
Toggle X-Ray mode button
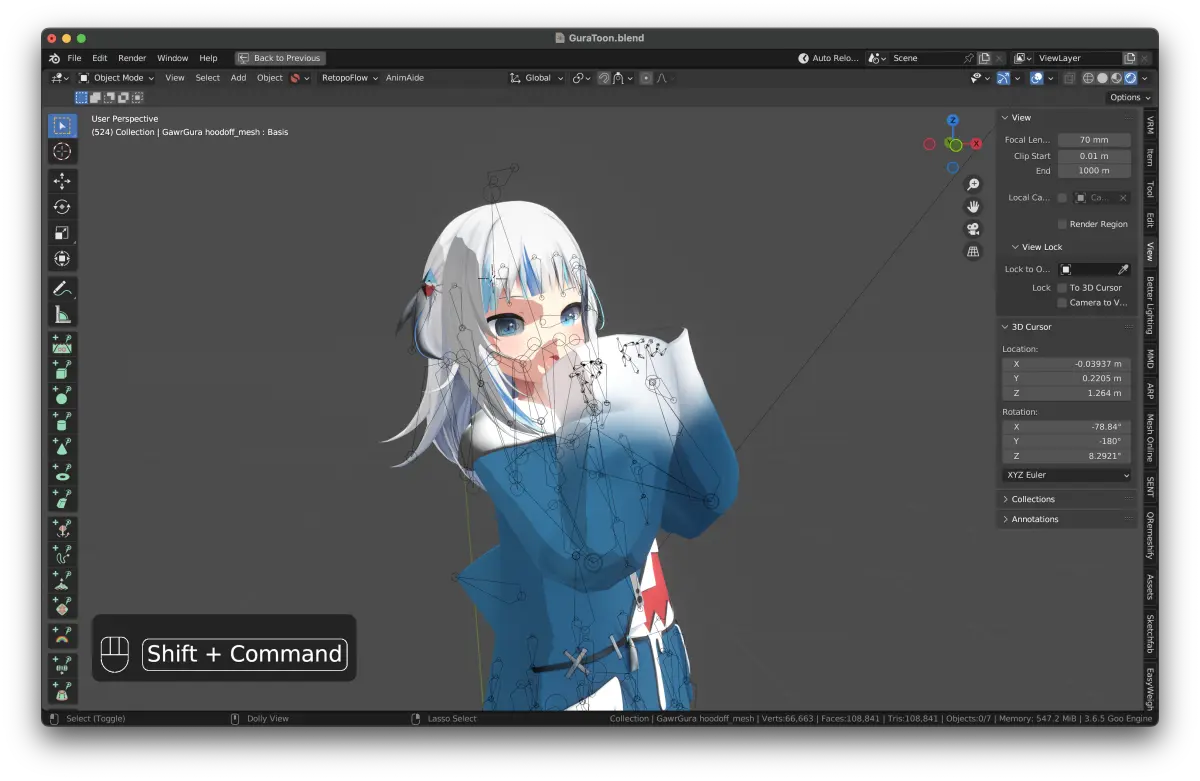pyautogui.click(x=1068, y=78)
